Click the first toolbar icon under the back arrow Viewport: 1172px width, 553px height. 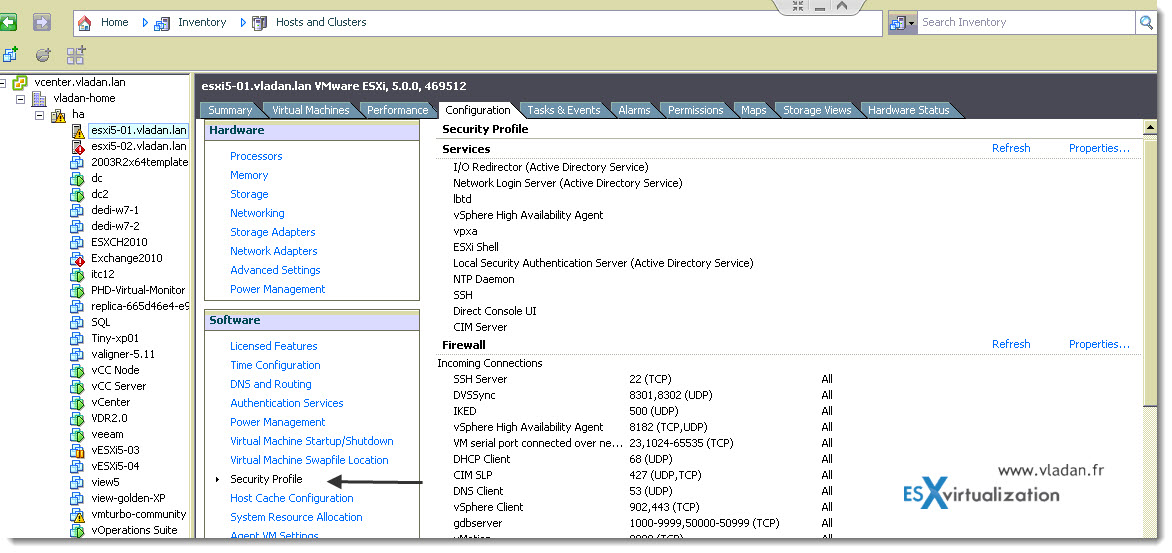(10, 55)
